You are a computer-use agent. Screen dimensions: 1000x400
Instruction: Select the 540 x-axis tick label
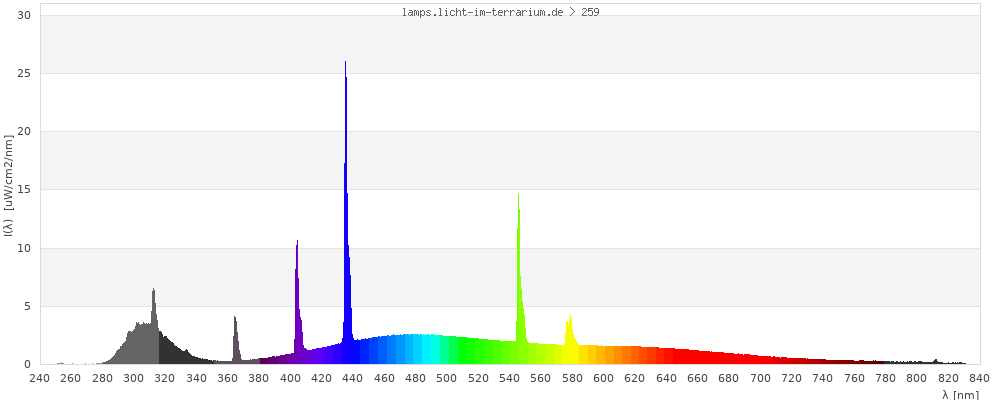point(509,378)
